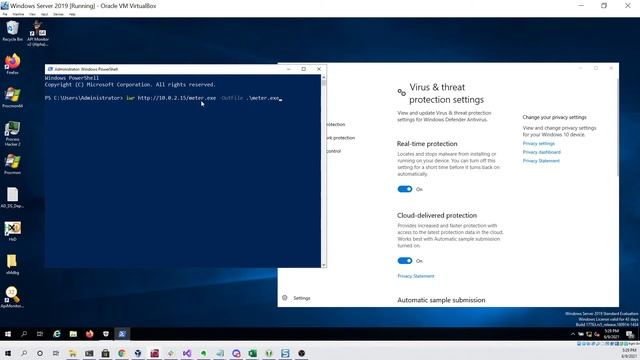Viewport: 640px width, 360px height.
Task: Switch to PowerShell in the guest taskbar
Action: coord(122,334)
